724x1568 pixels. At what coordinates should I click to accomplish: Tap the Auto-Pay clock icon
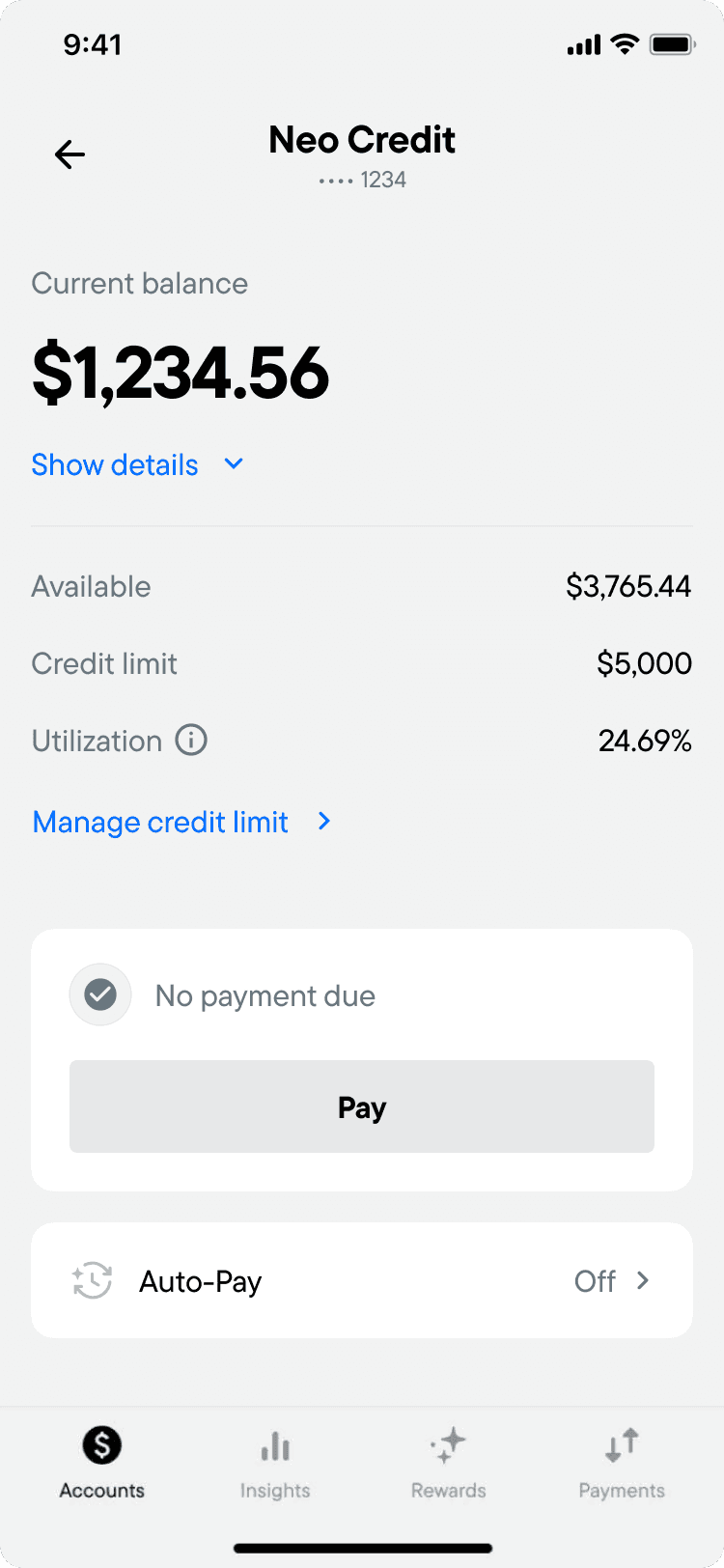(93, 1281)
